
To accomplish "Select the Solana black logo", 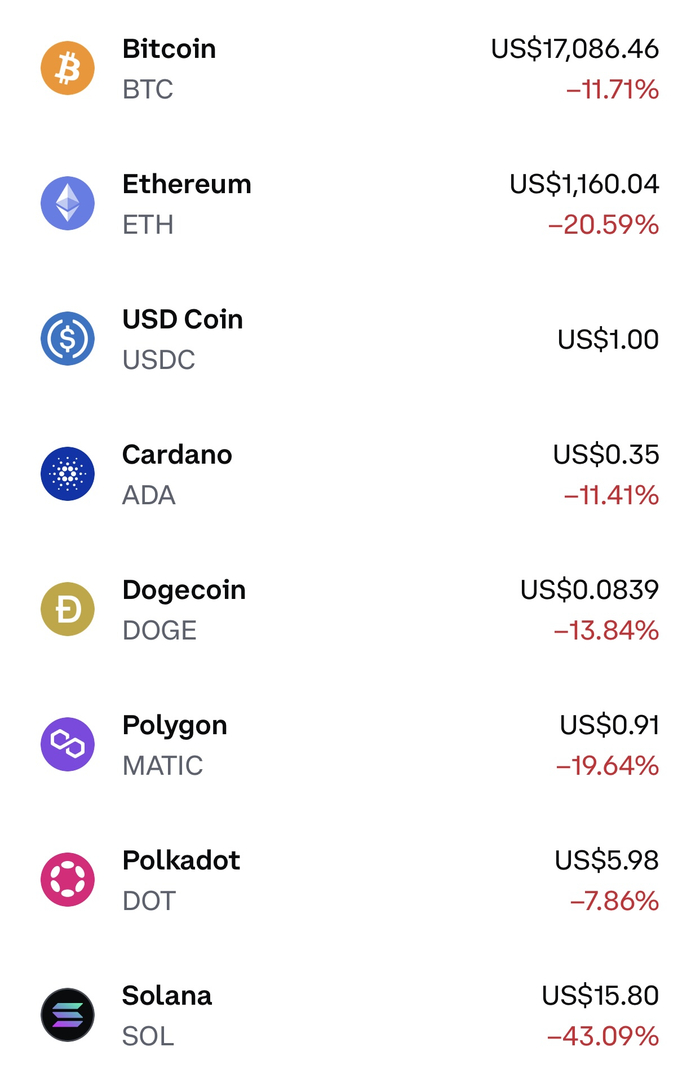I will pyautogui.click(x=67, y=1015).
